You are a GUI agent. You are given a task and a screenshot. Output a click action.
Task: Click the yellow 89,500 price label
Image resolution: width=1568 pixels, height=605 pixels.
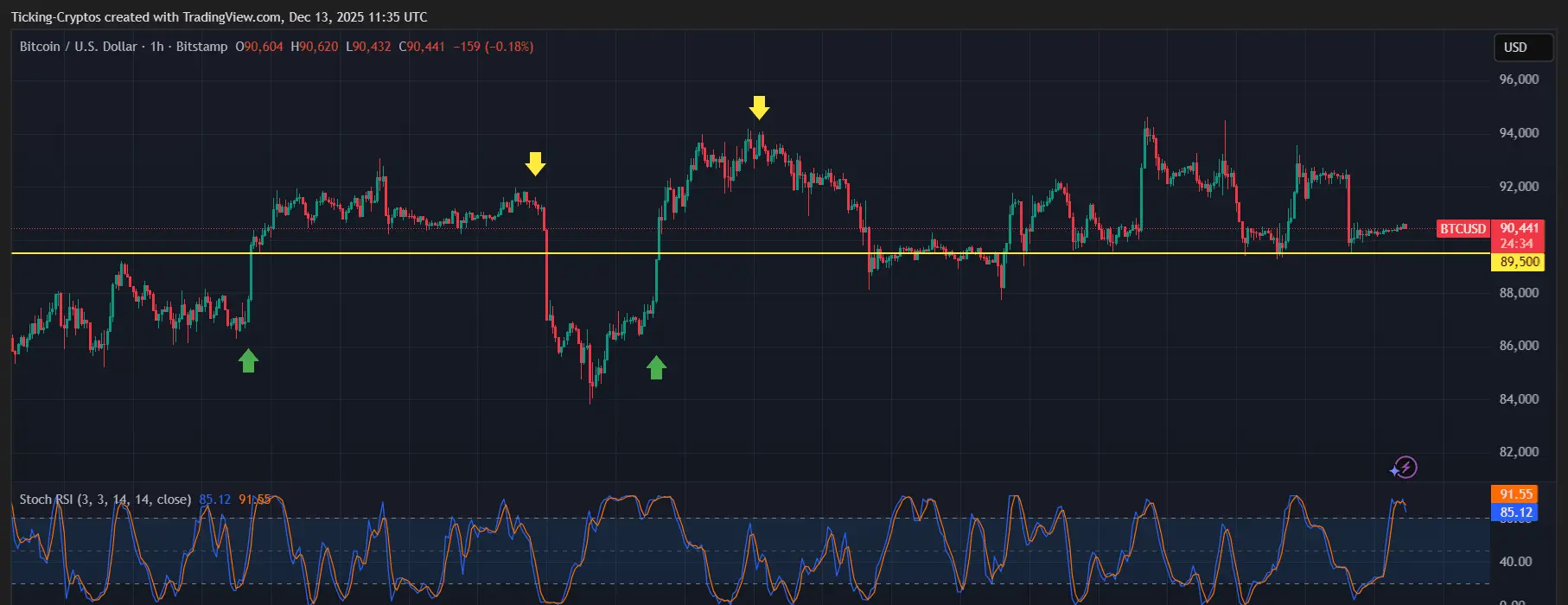1519,262
